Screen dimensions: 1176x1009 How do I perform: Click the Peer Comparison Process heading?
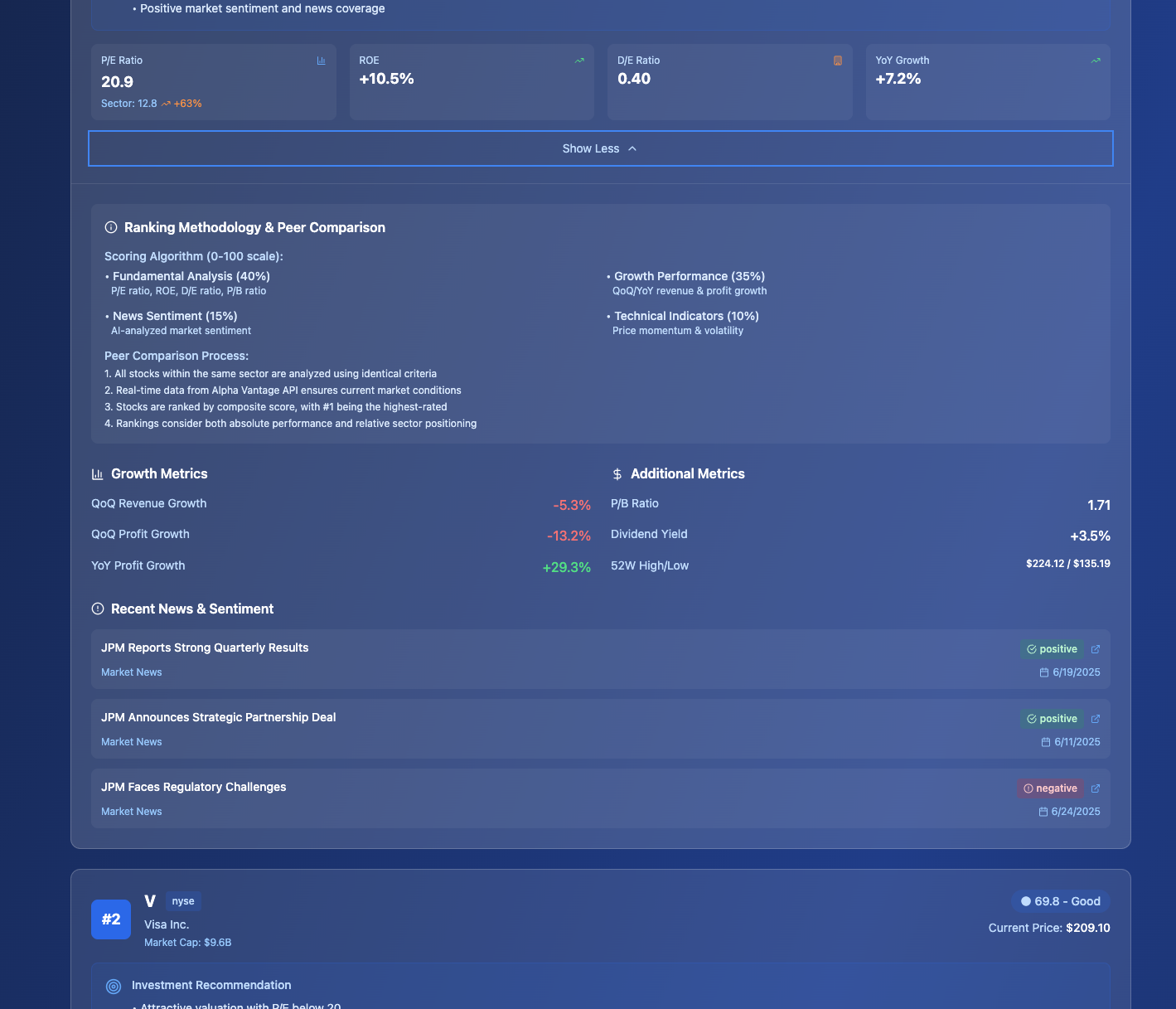[x=177, y=356]
